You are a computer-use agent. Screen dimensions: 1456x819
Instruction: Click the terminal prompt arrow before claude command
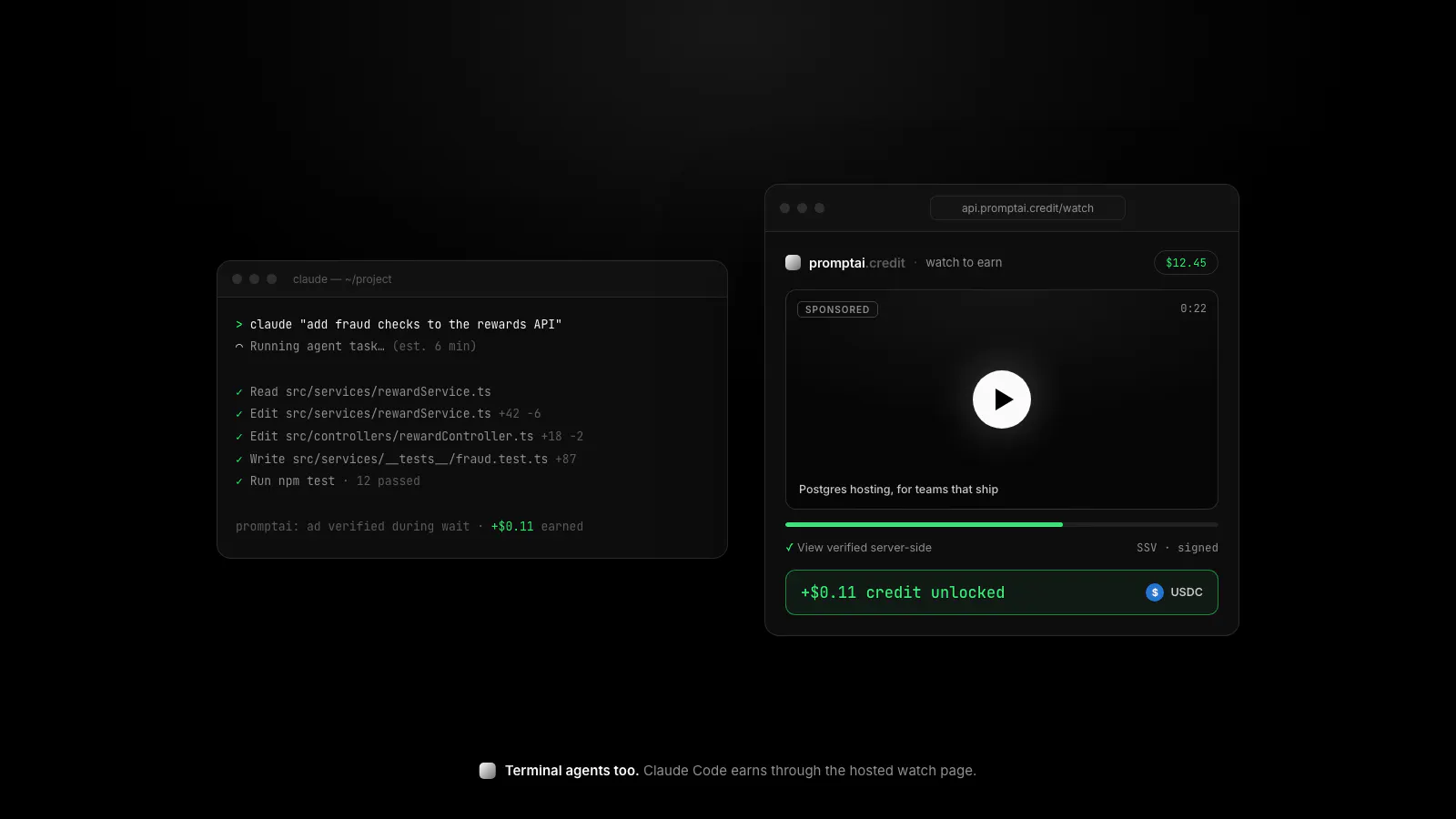239,325
